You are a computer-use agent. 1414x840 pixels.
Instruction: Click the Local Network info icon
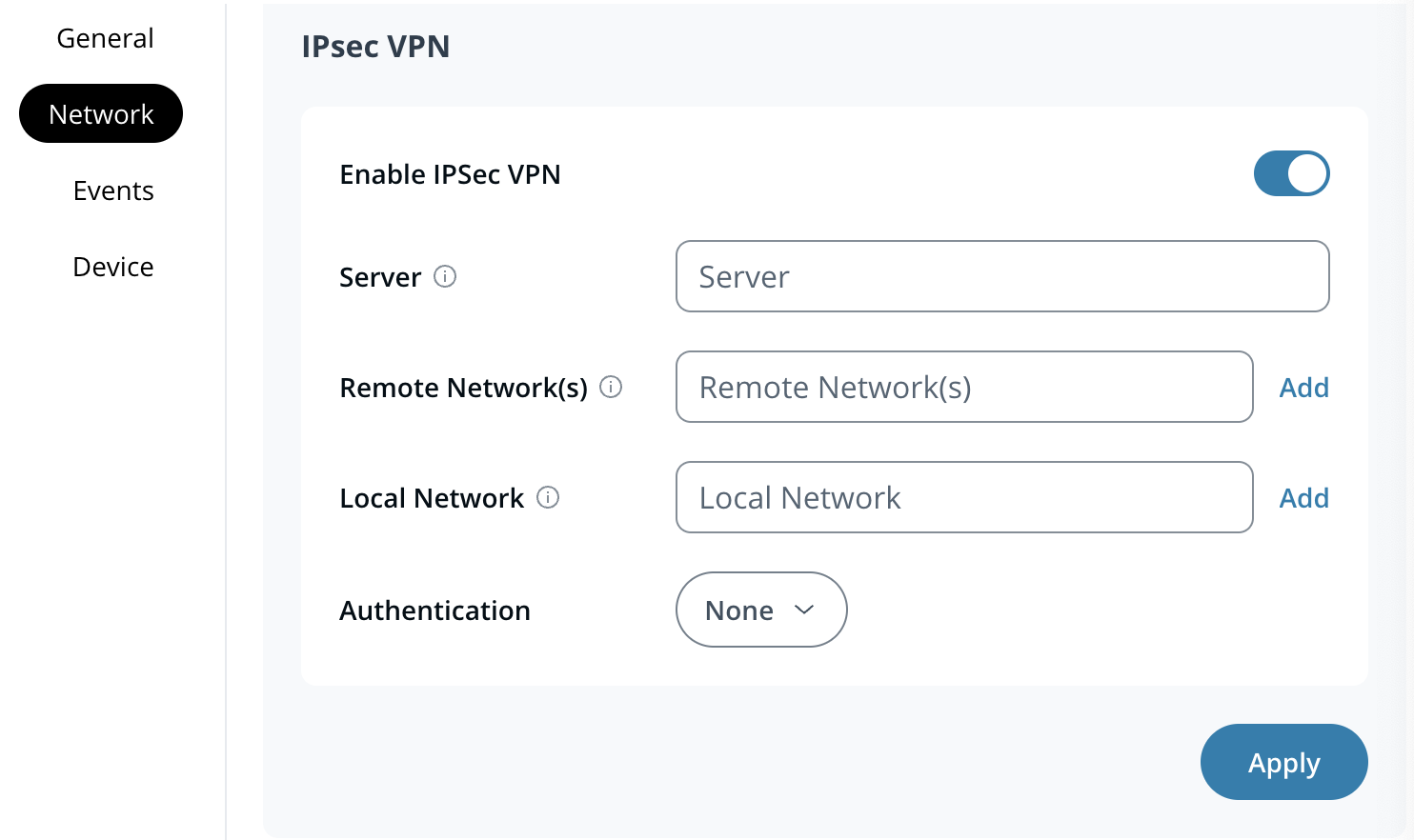(548, 497)
